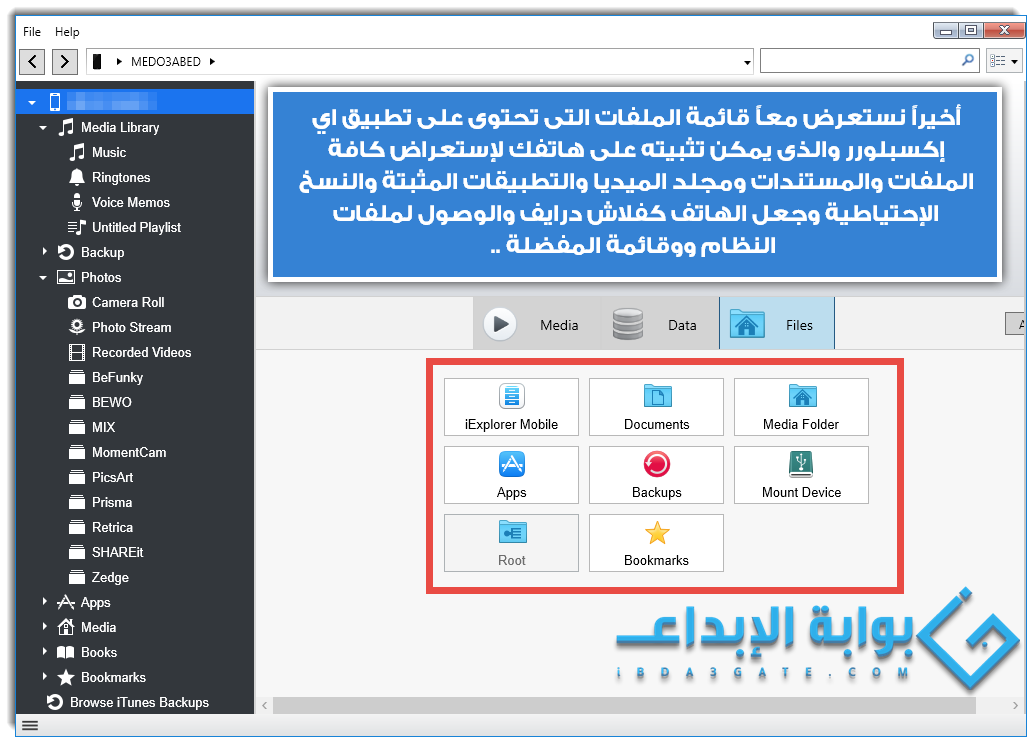Open the Documents folder tile

click(656, 407)
